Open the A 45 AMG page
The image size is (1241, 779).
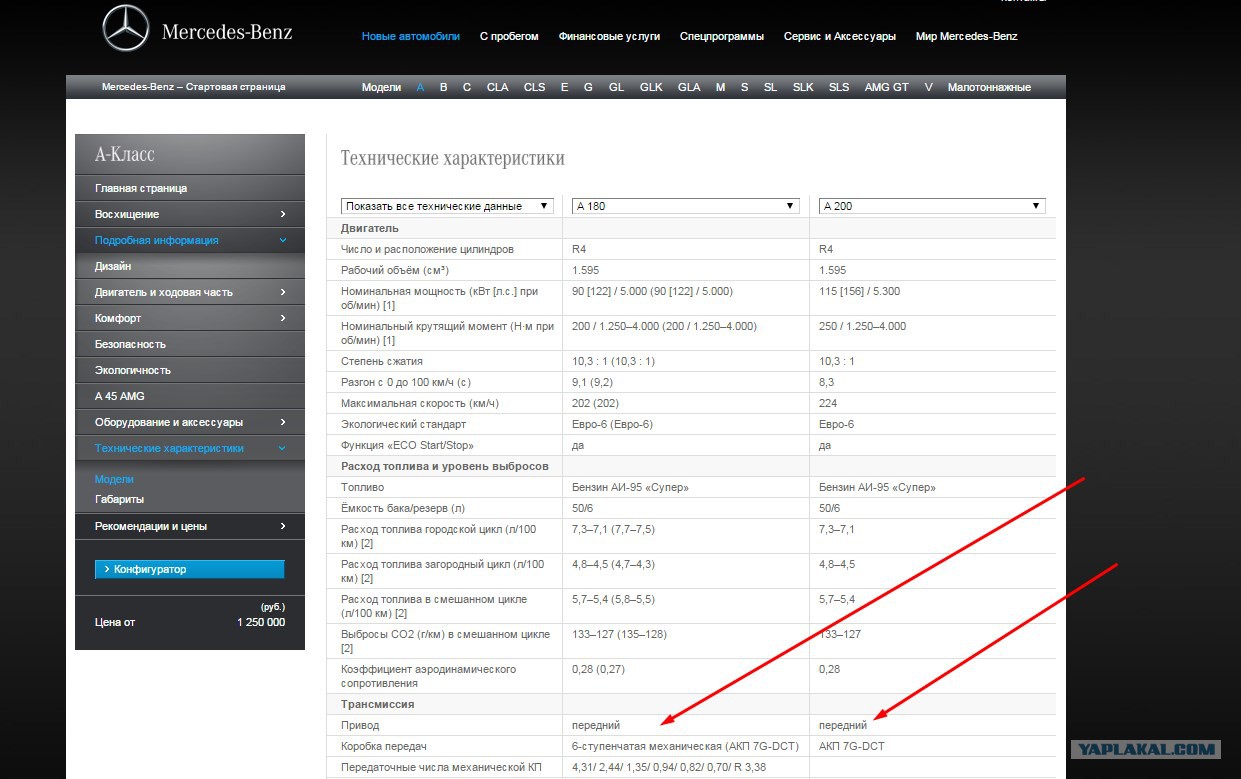pos(119,396)
